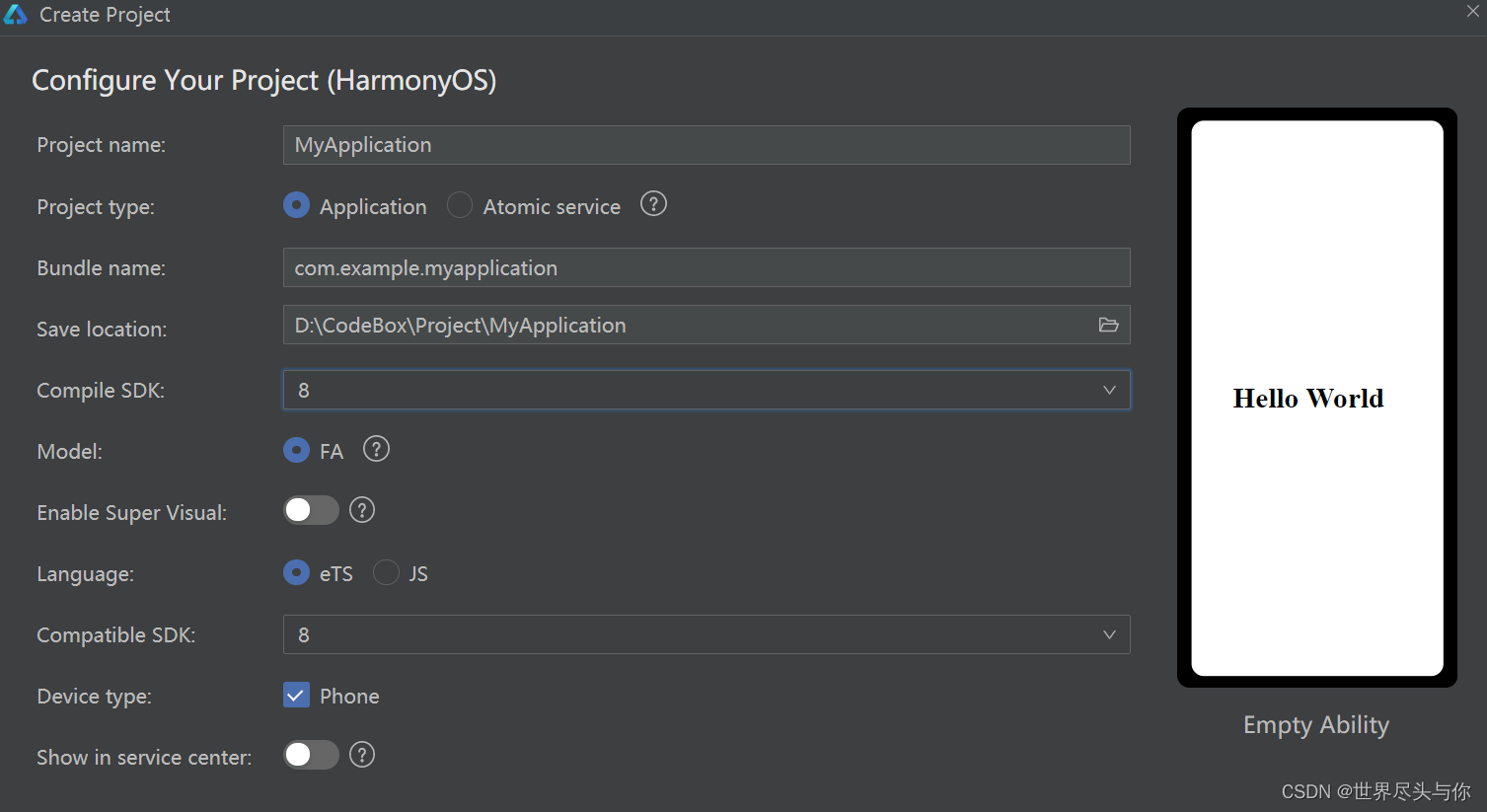Toggle Show in service center switch
The image size is (1487, 812).
[311, 755]
